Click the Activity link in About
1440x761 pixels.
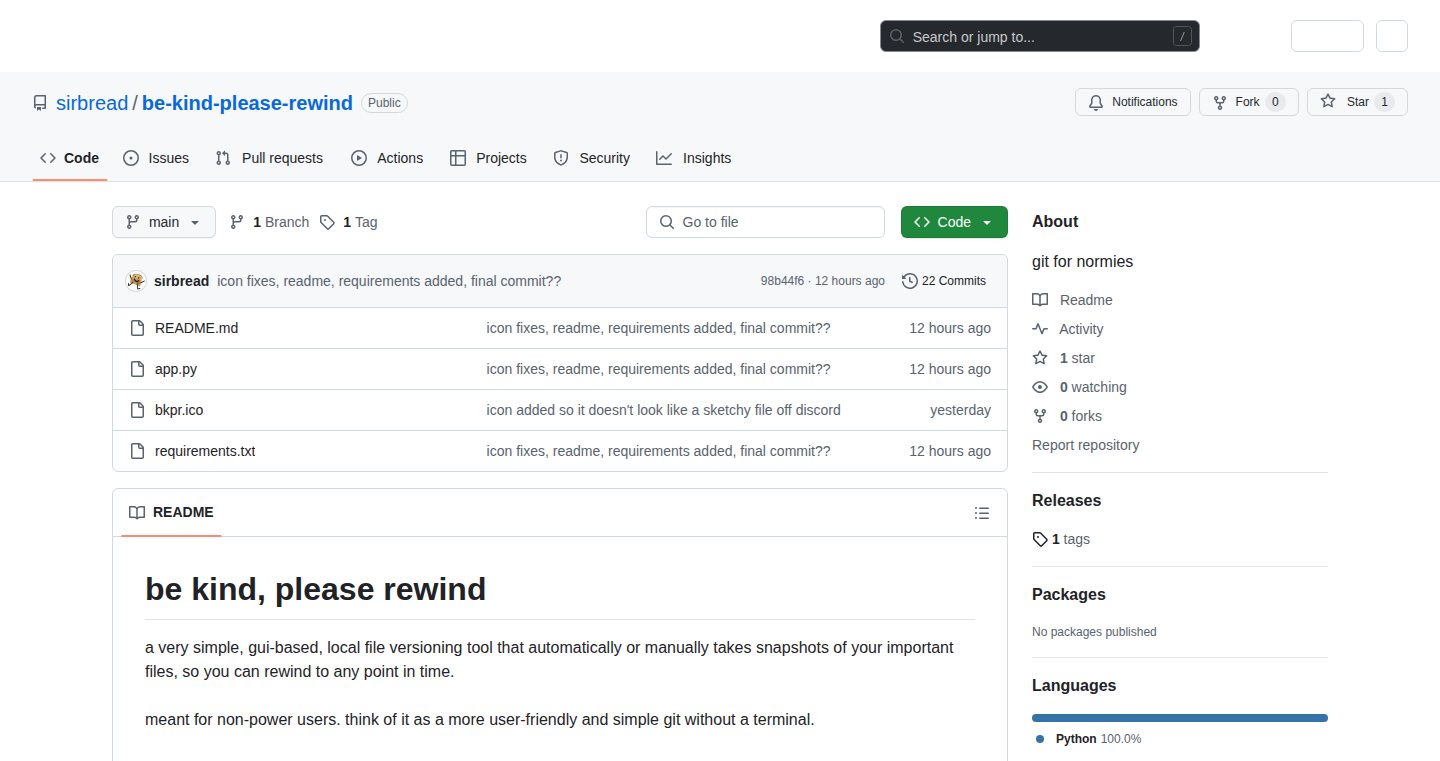1081,329
